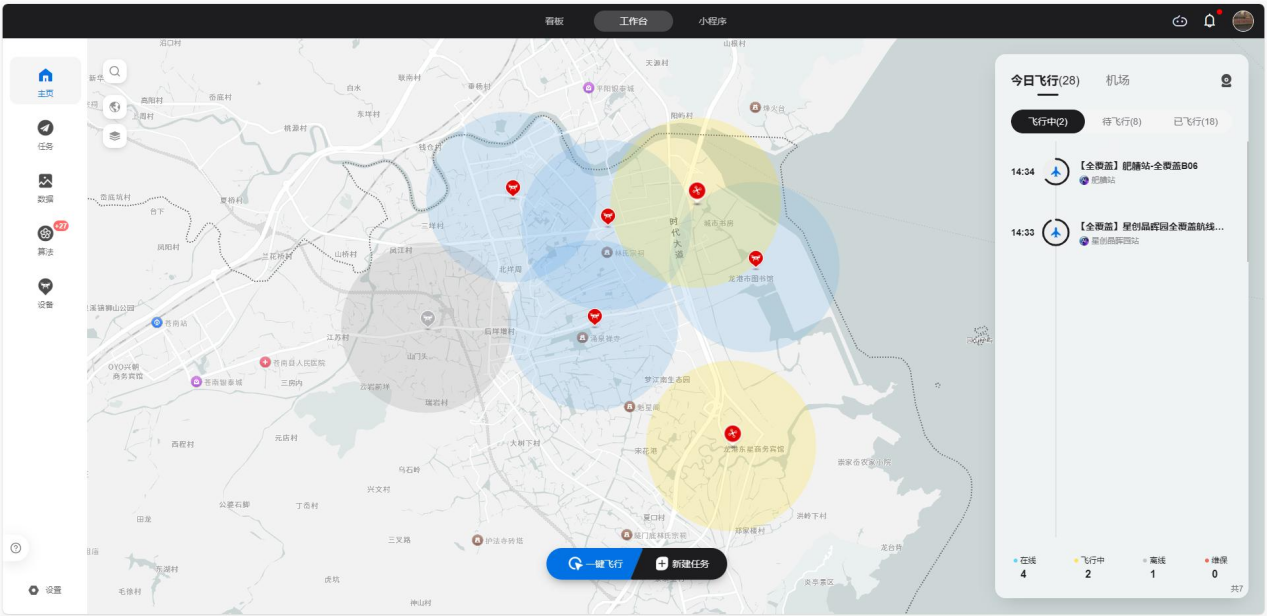1267x616 pixels.
Task: Click the 一键飞行 button
Action: point(595,564)
